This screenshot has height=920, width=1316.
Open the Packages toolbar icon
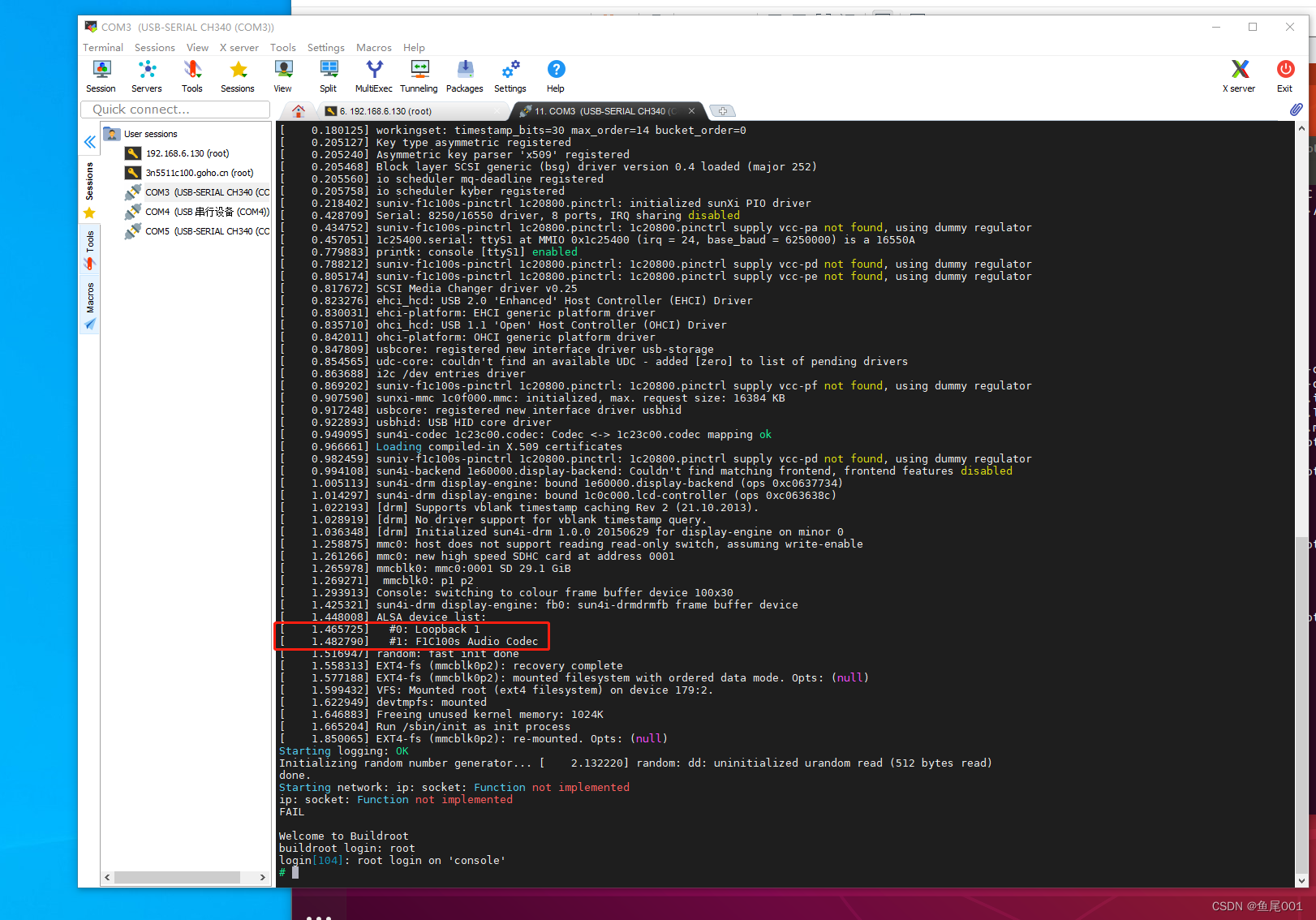[x=464, y=75]
